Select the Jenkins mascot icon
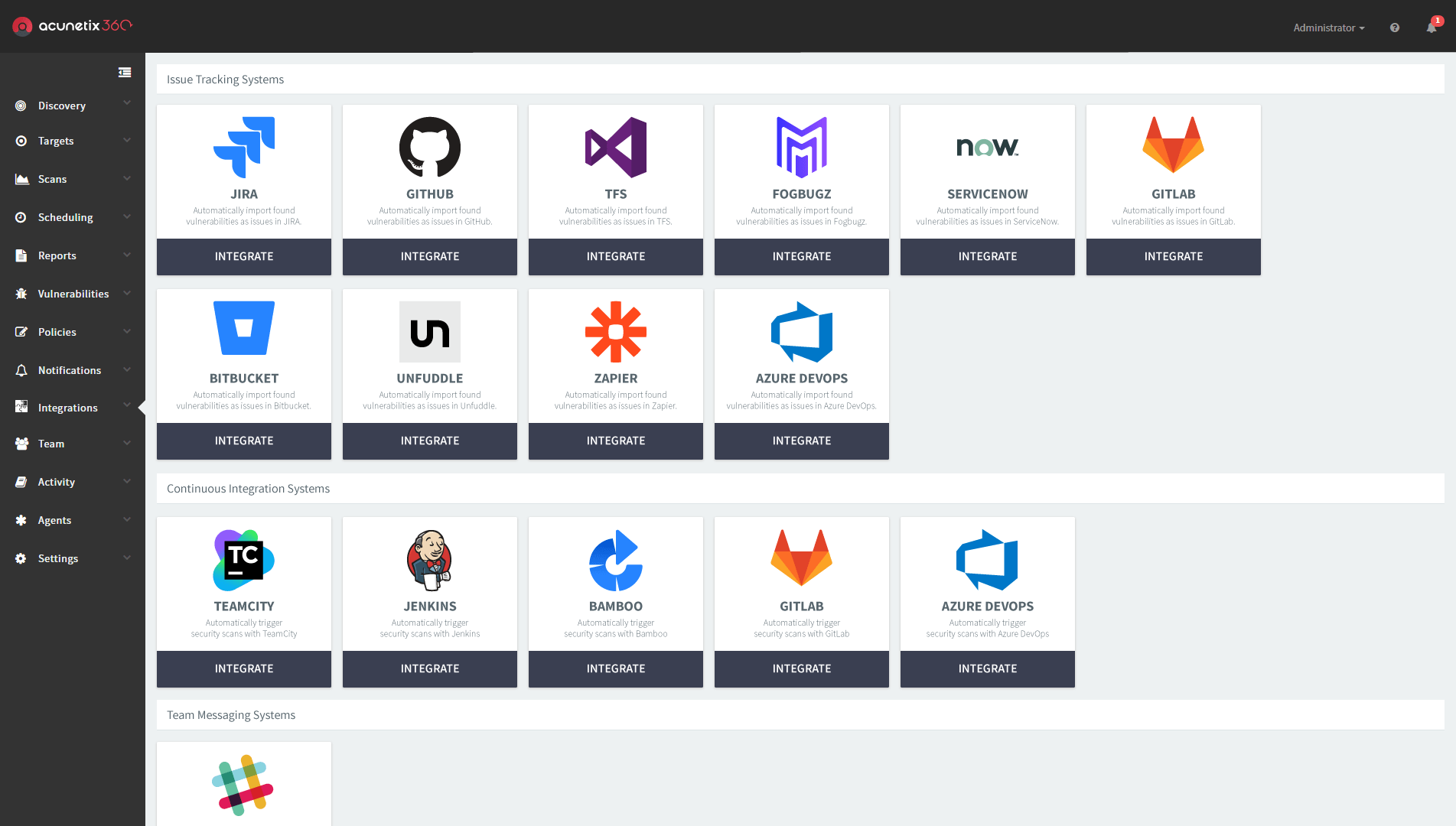Viewport: 1456px width, 826px height. 429,559
